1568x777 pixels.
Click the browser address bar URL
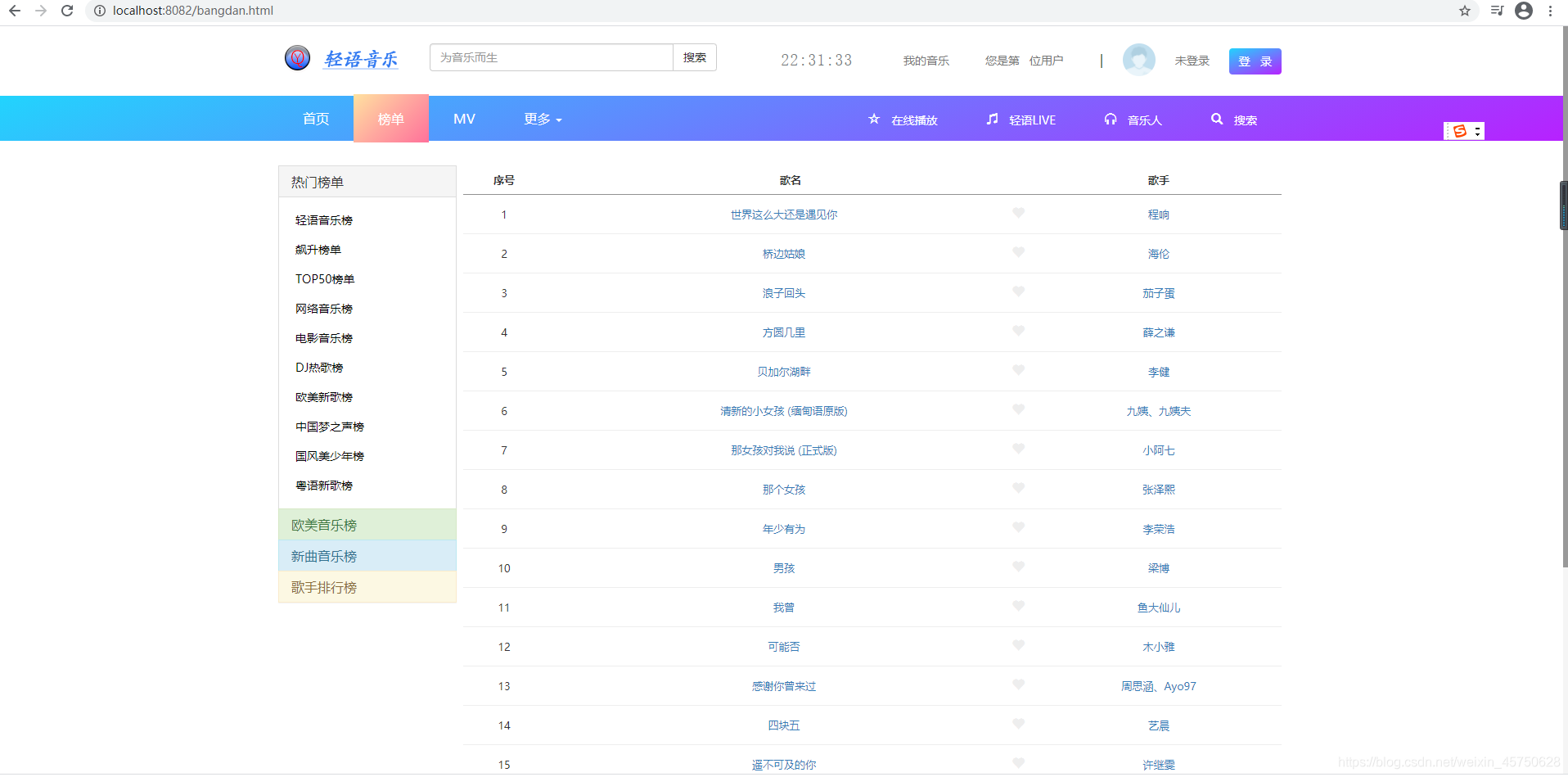(x=193, y=11)
